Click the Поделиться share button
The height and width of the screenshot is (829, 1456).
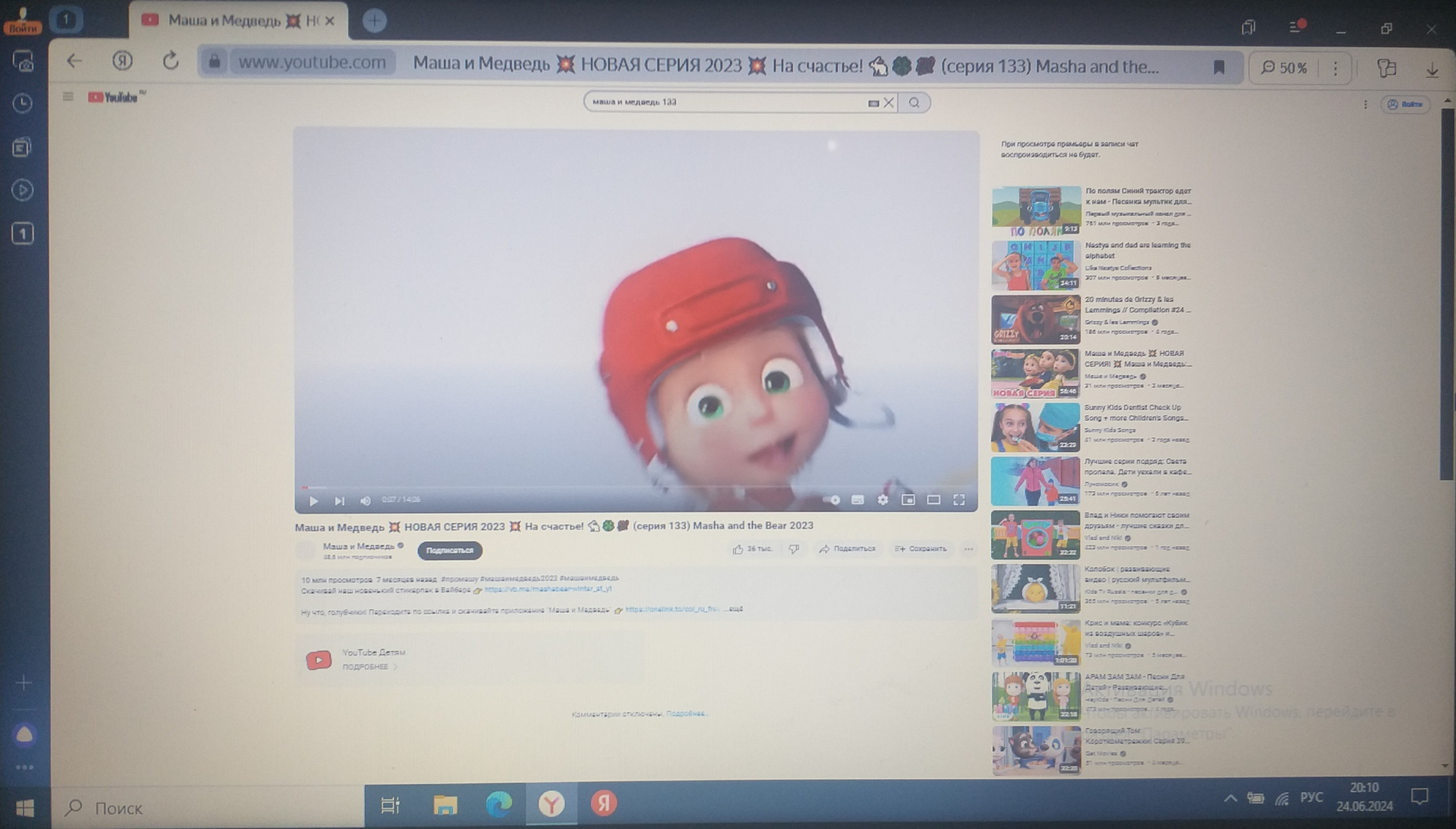pos(847,549)
